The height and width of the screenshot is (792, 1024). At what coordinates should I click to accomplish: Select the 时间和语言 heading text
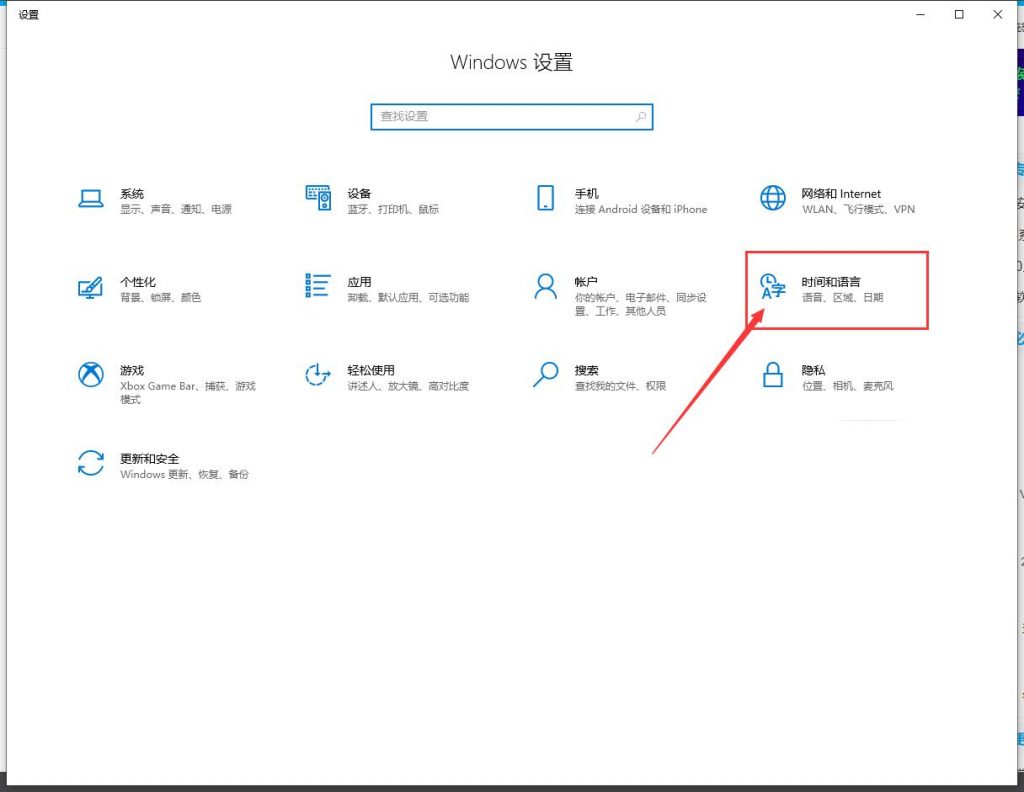tap(831, 282)
